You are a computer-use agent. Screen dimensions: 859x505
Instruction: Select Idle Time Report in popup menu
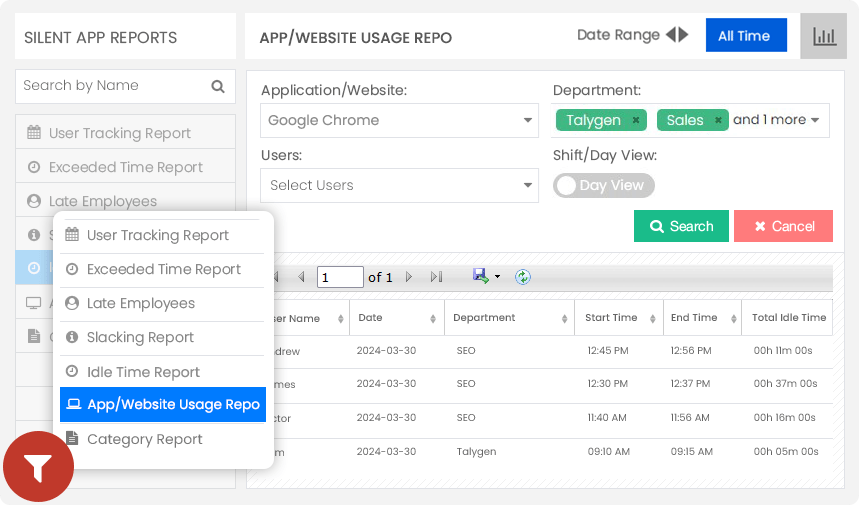tap(162, 372)
